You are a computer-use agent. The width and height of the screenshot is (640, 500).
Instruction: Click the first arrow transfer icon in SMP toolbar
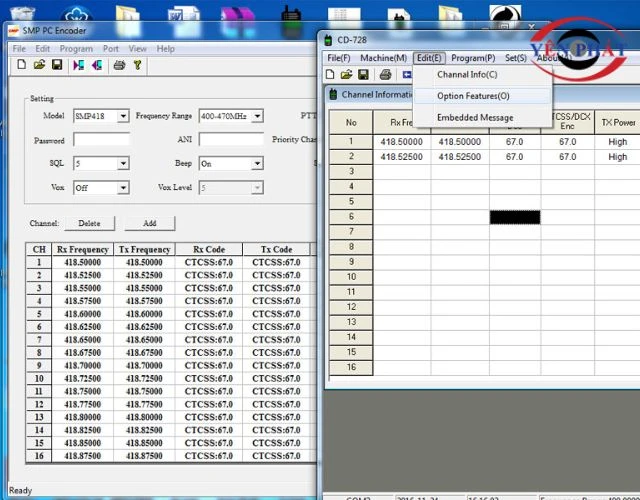78,65
